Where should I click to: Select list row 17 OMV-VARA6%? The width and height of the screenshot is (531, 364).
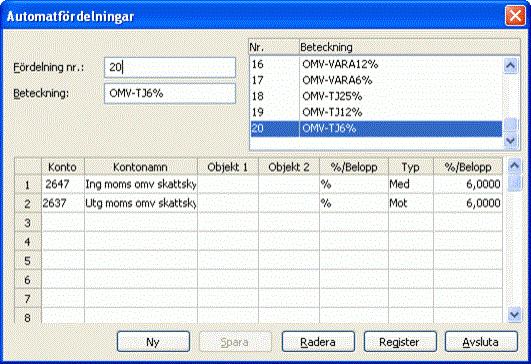(x=376, y=80)
